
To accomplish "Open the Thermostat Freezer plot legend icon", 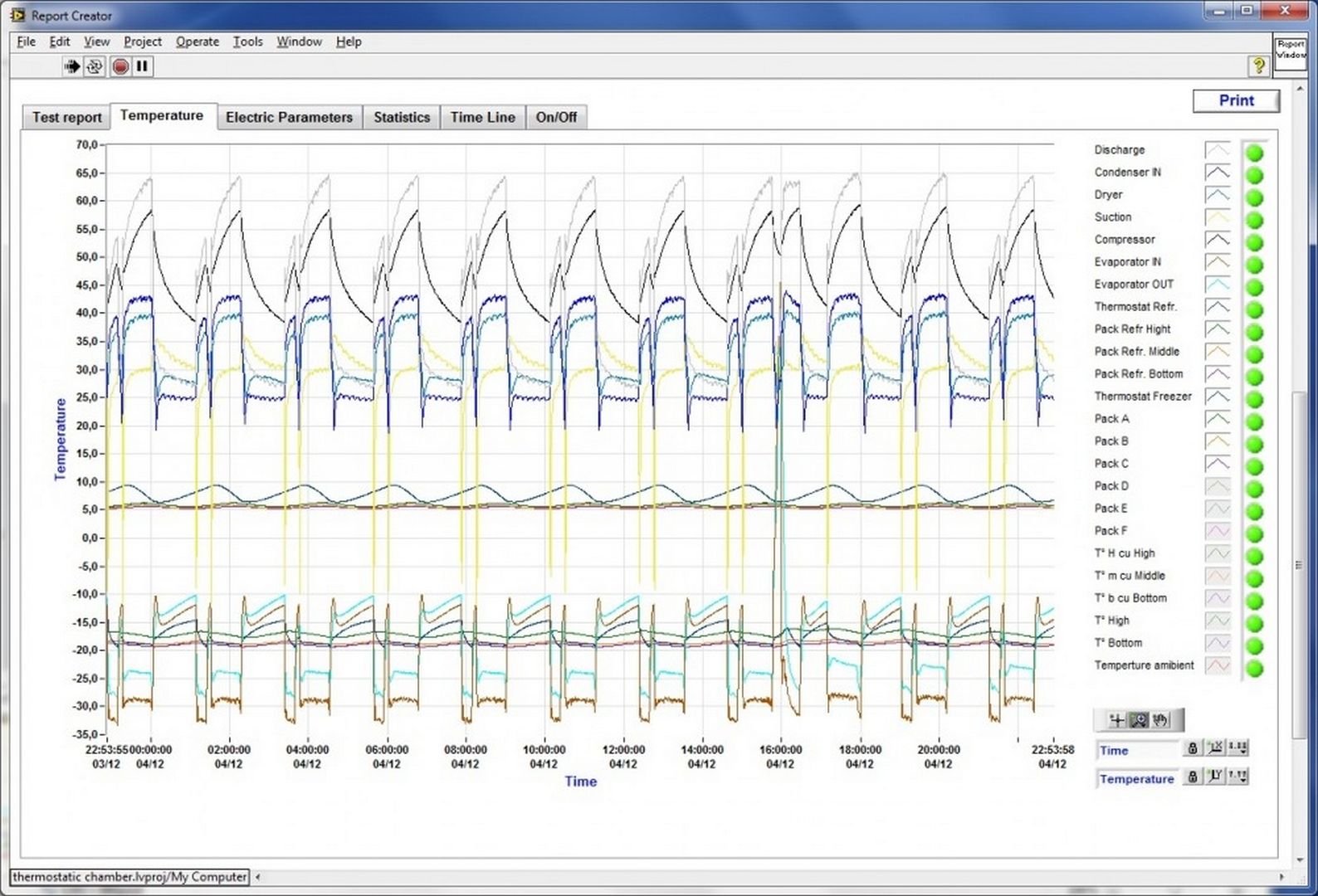I will [x=1218, y=397].
